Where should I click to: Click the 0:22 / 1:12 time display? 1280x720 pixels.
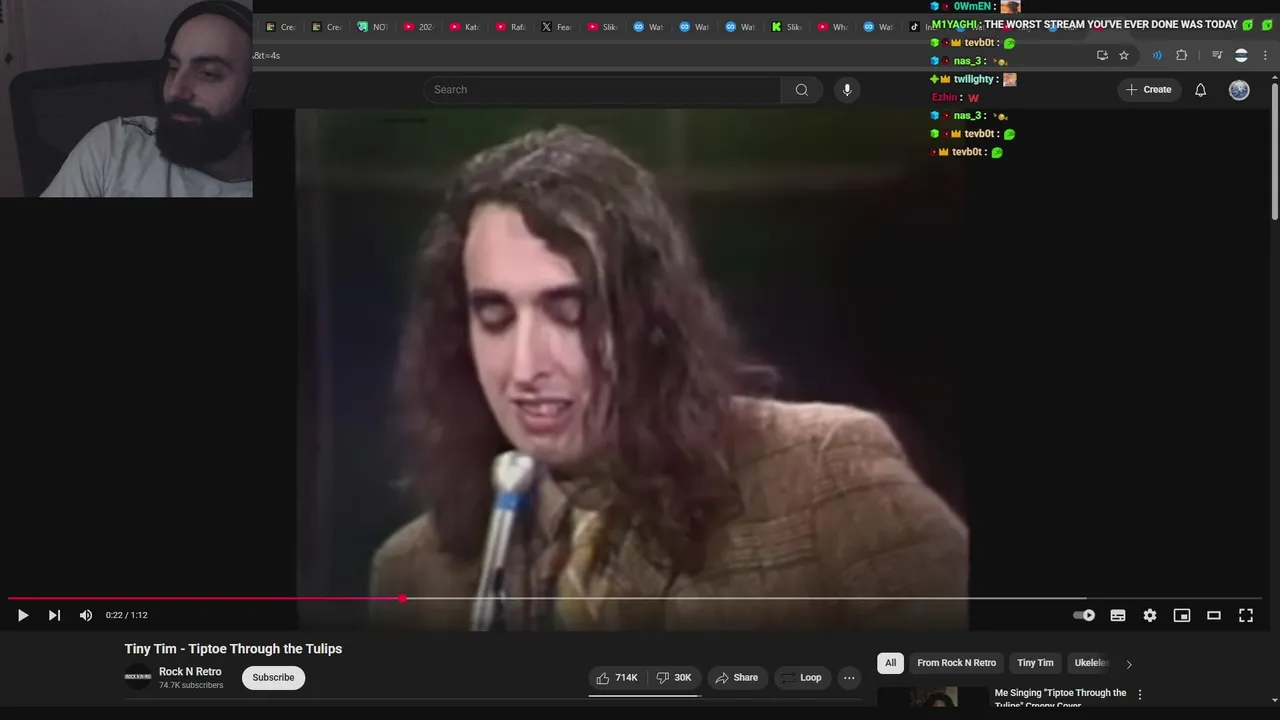[x=126, y=615]
